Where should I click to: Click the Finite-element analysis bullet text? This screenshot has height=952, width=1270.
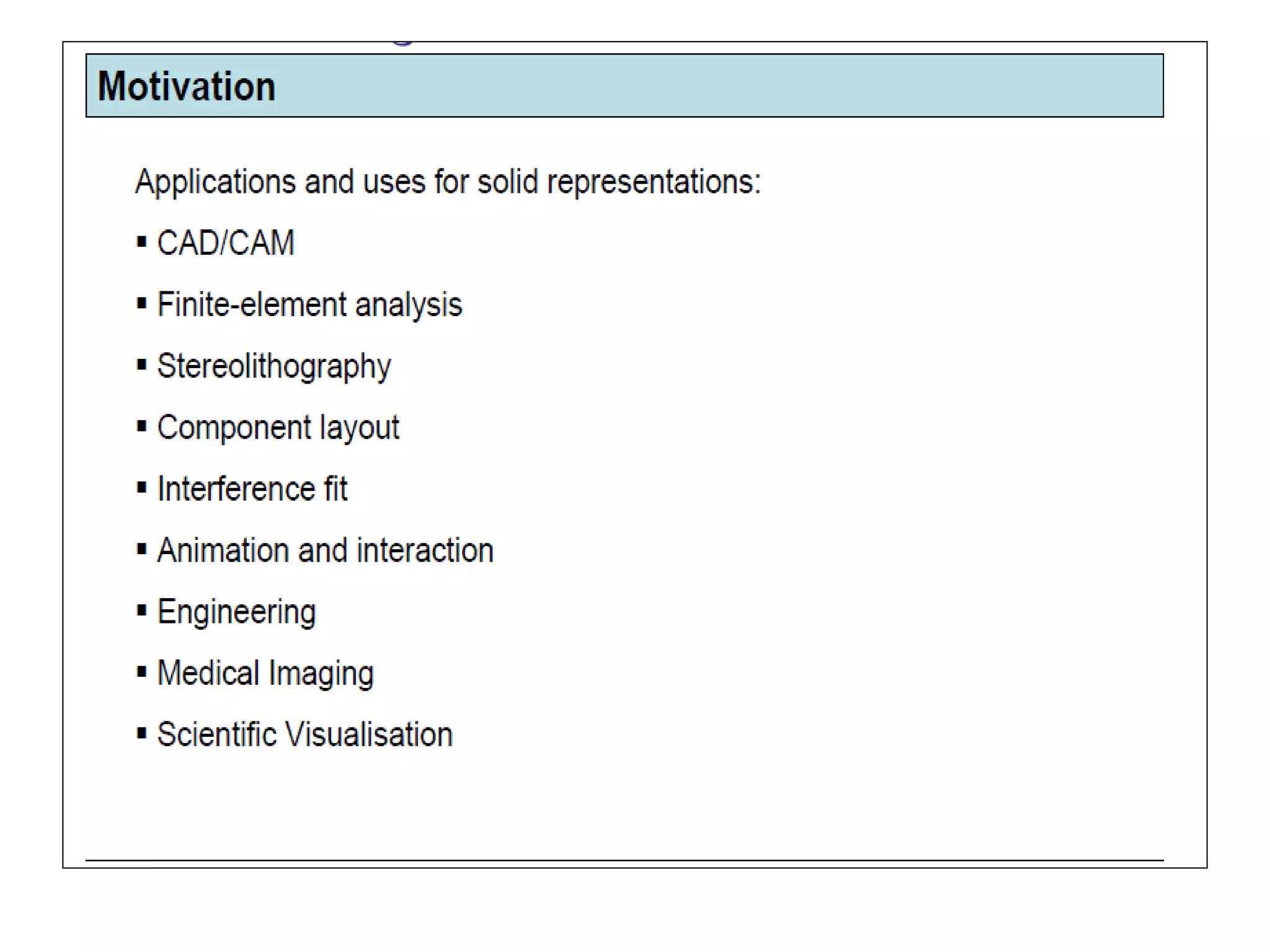click(309, 305)
